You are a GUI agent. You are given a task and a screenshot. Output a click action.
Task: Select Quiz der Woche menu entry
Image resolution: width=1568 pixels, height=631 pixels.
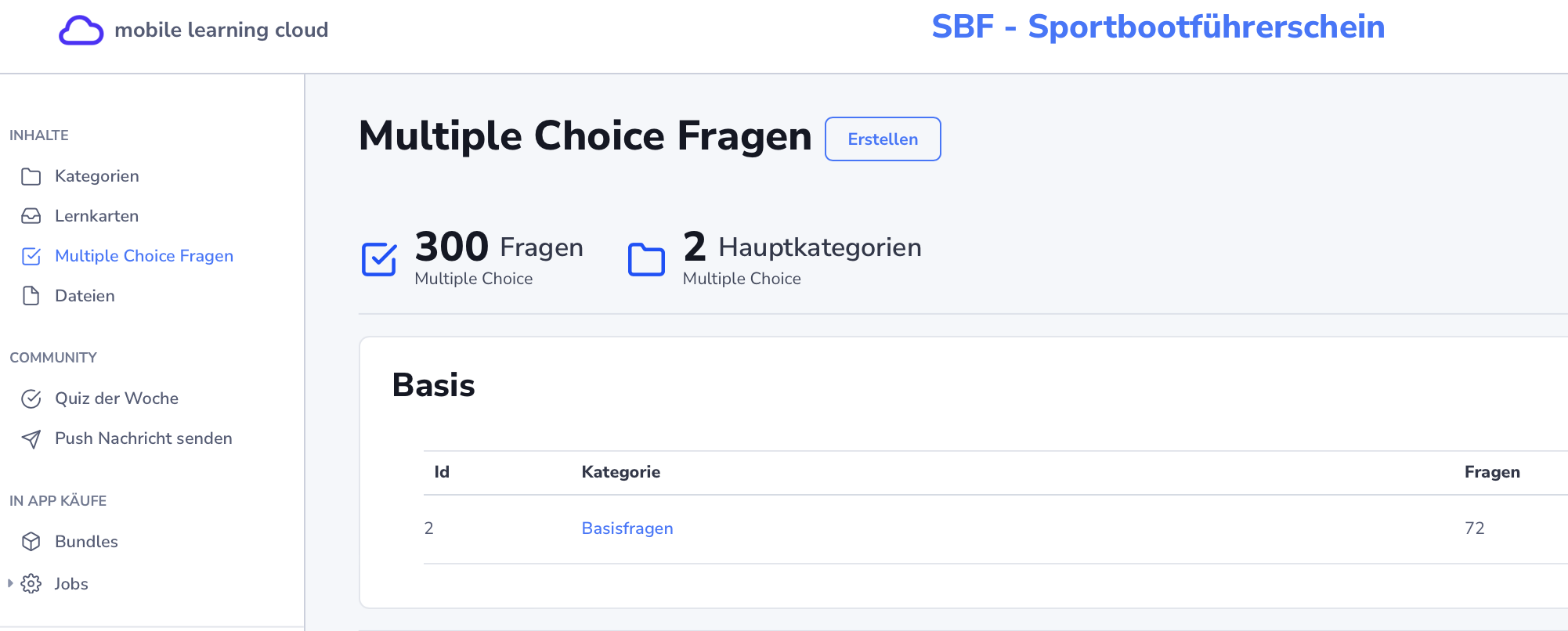[x=117, y=398]
